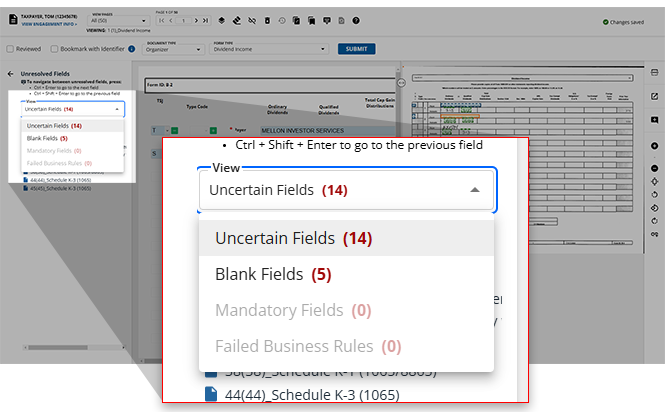
Task: Click the copy pages toolbar icon
Action: click(x=296, y=20)
